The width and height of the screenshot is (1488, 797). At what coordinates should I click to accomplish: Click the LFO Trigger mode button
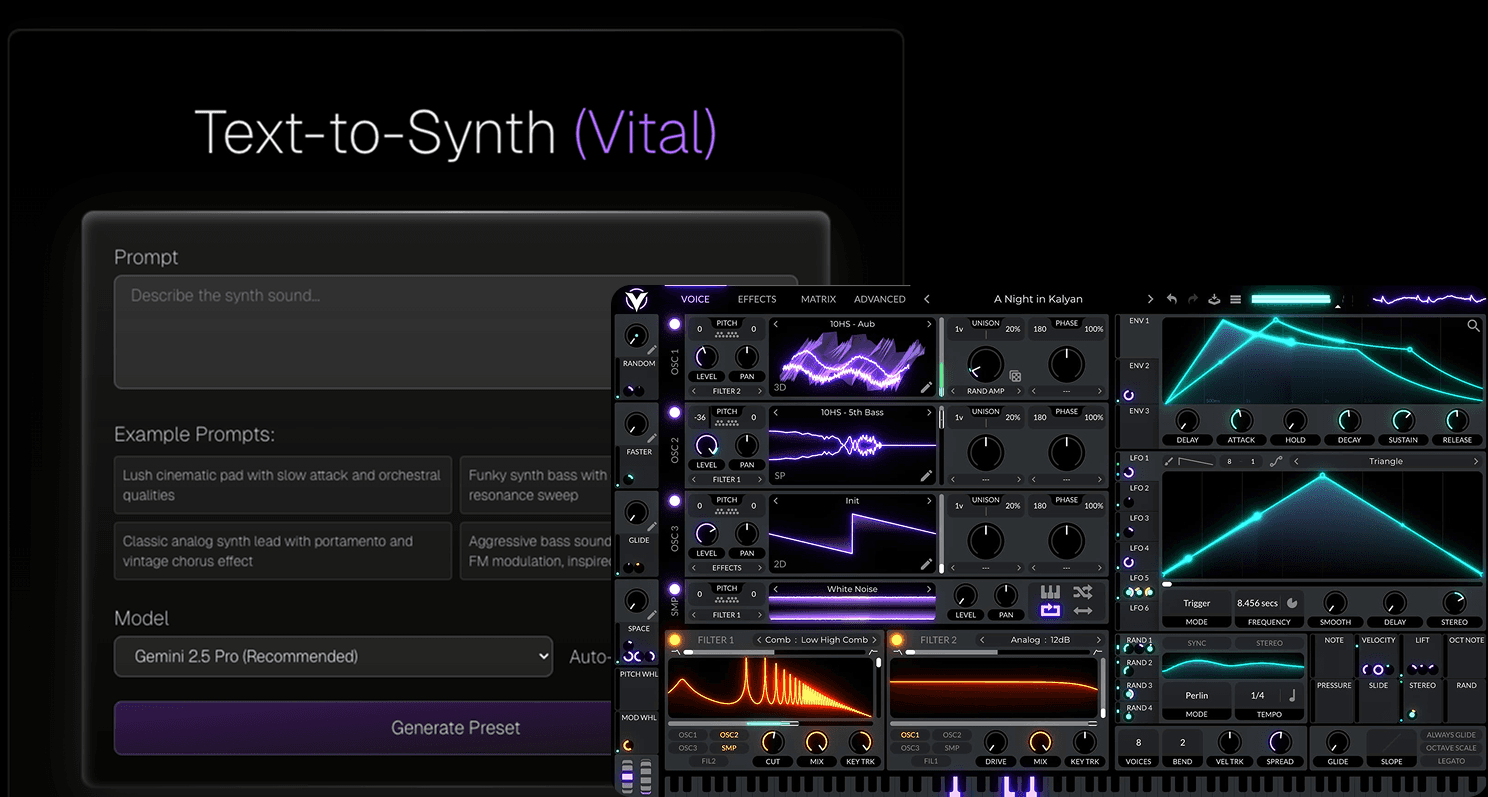(1196, 603)
